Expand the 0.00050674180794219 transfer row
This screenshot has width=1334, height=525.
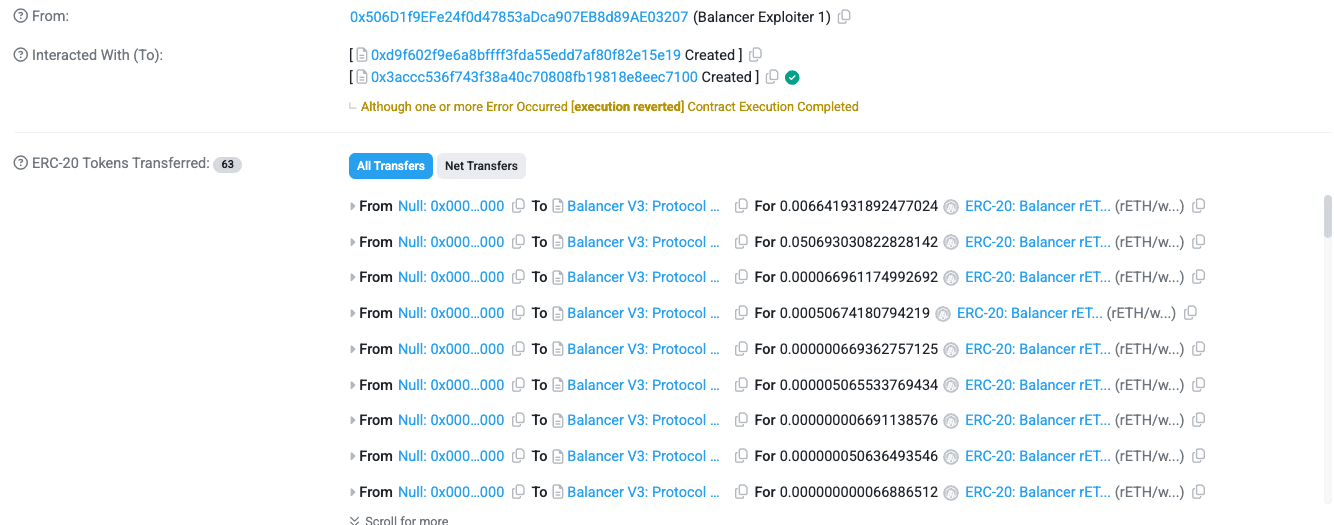click(353, 313)
